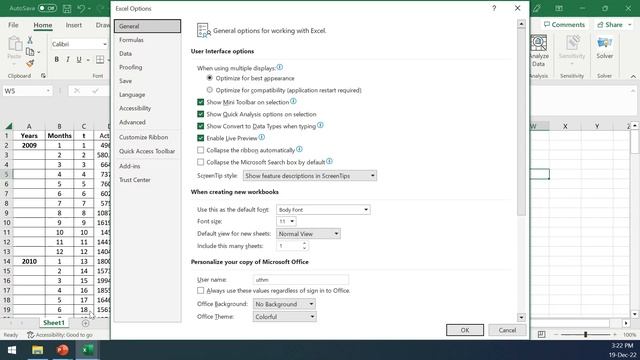Open the Name Box dropdown arrow
Image resolution: width=640 pixels, height=360 pixels.
coord(48,91)
